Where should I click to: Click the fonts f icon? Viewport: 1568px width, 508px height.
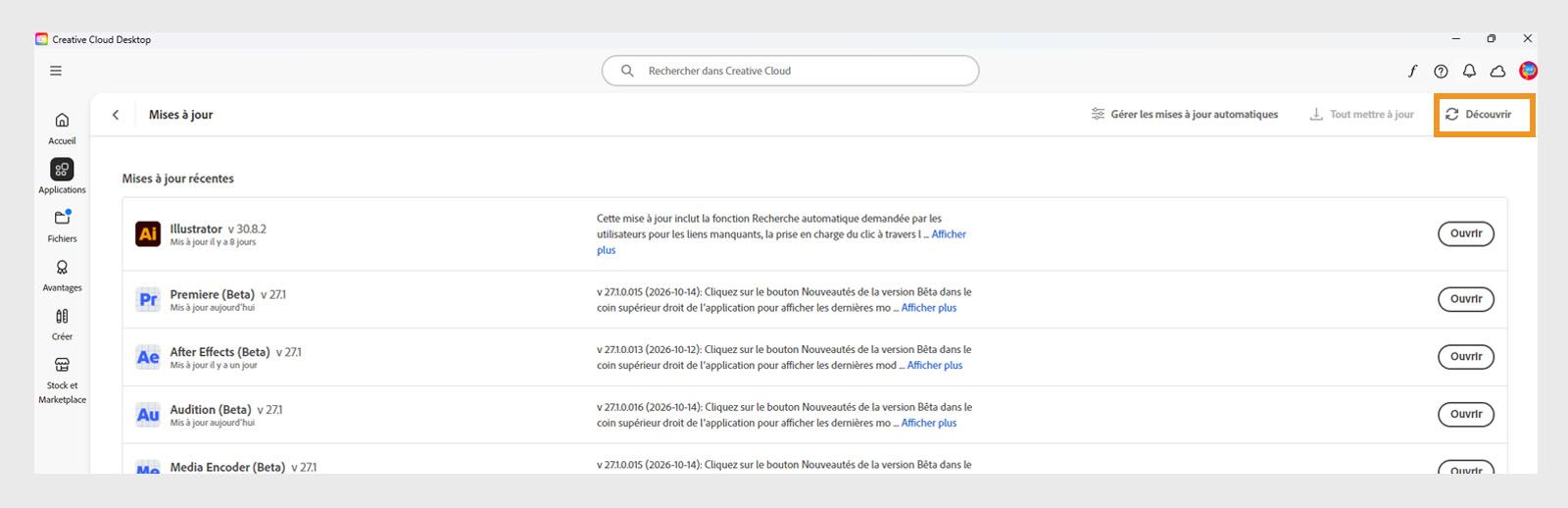click(x=1412, y=71)
